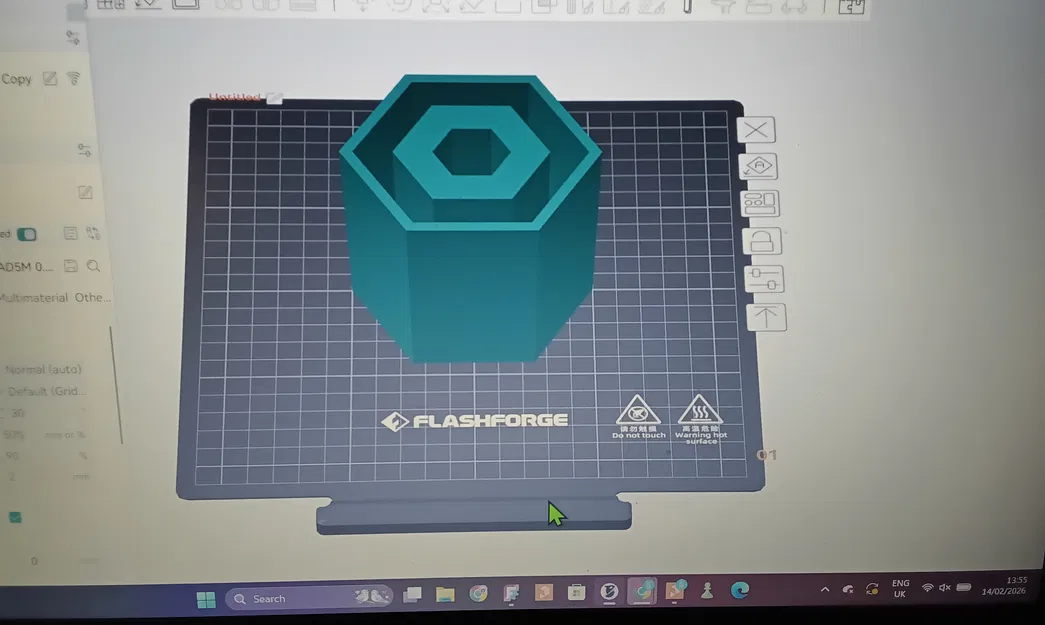This screenshot has width=1045, height=625.
Task: Click the field showing 0 near panel bottom
Action: click(34, 561)
